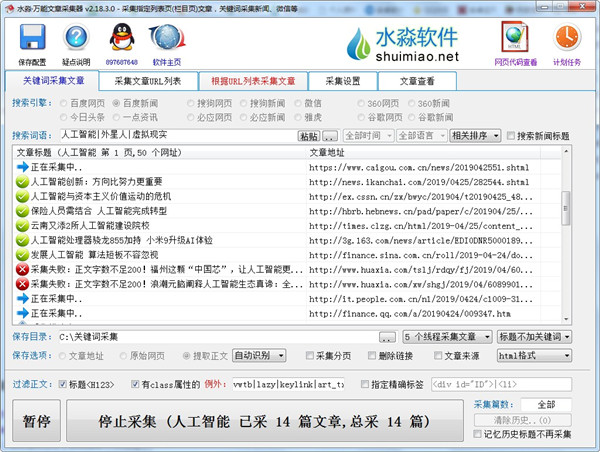The height and width of the screenshot is (452, 600).
Task: Click the 暂停 pause button
Action: click(x=36, y=421)
